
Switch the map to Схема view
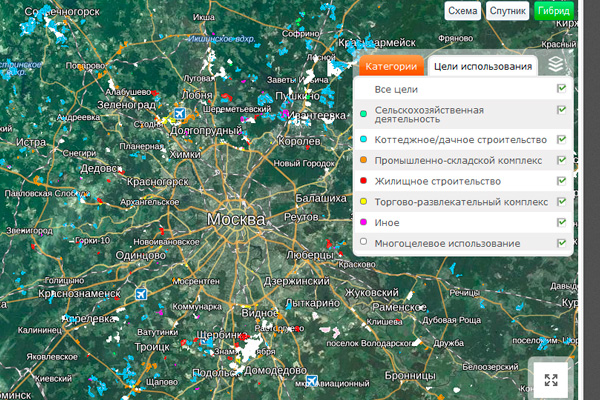point(462,10)
